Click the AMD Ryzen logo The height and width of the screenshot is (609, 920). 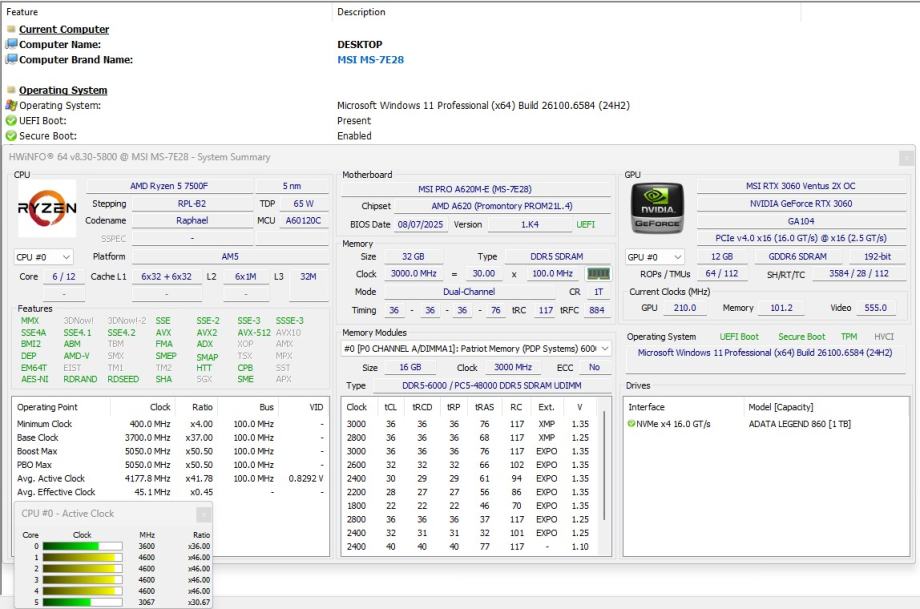(47, 207)
